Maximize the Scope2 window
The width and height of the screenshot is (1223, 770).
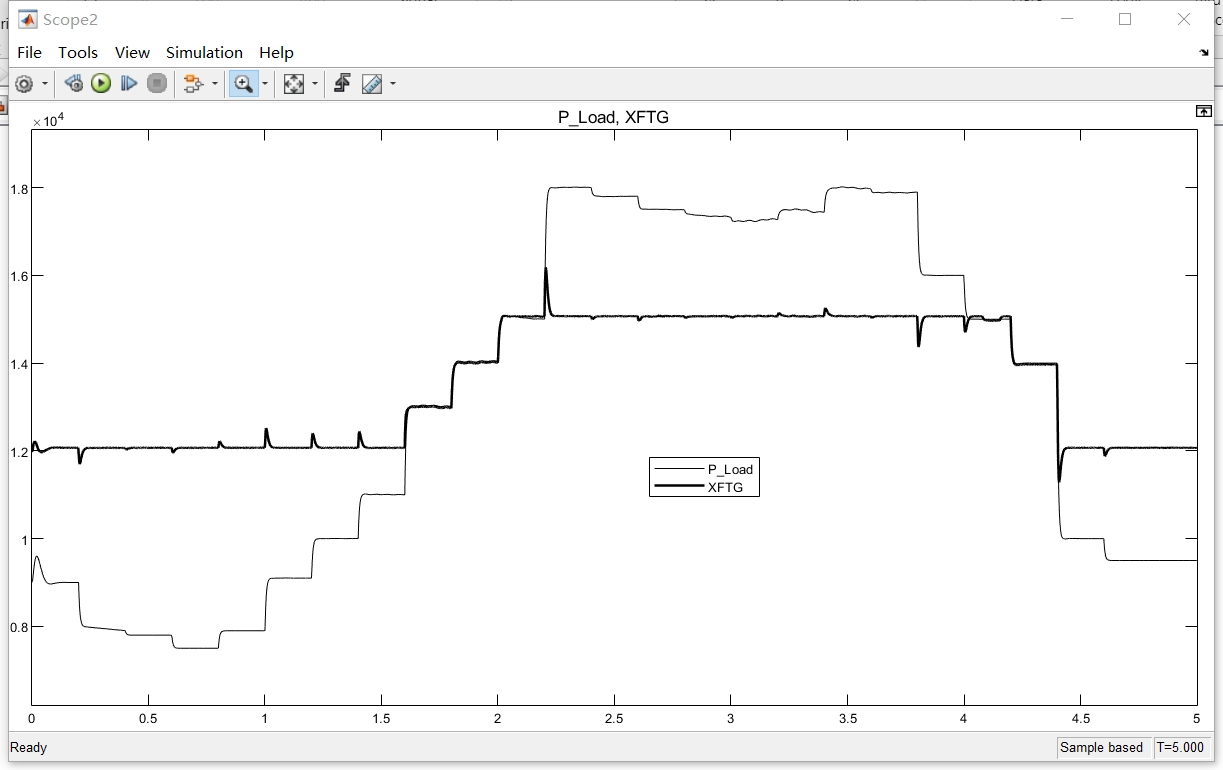(x=1125, y=19)
